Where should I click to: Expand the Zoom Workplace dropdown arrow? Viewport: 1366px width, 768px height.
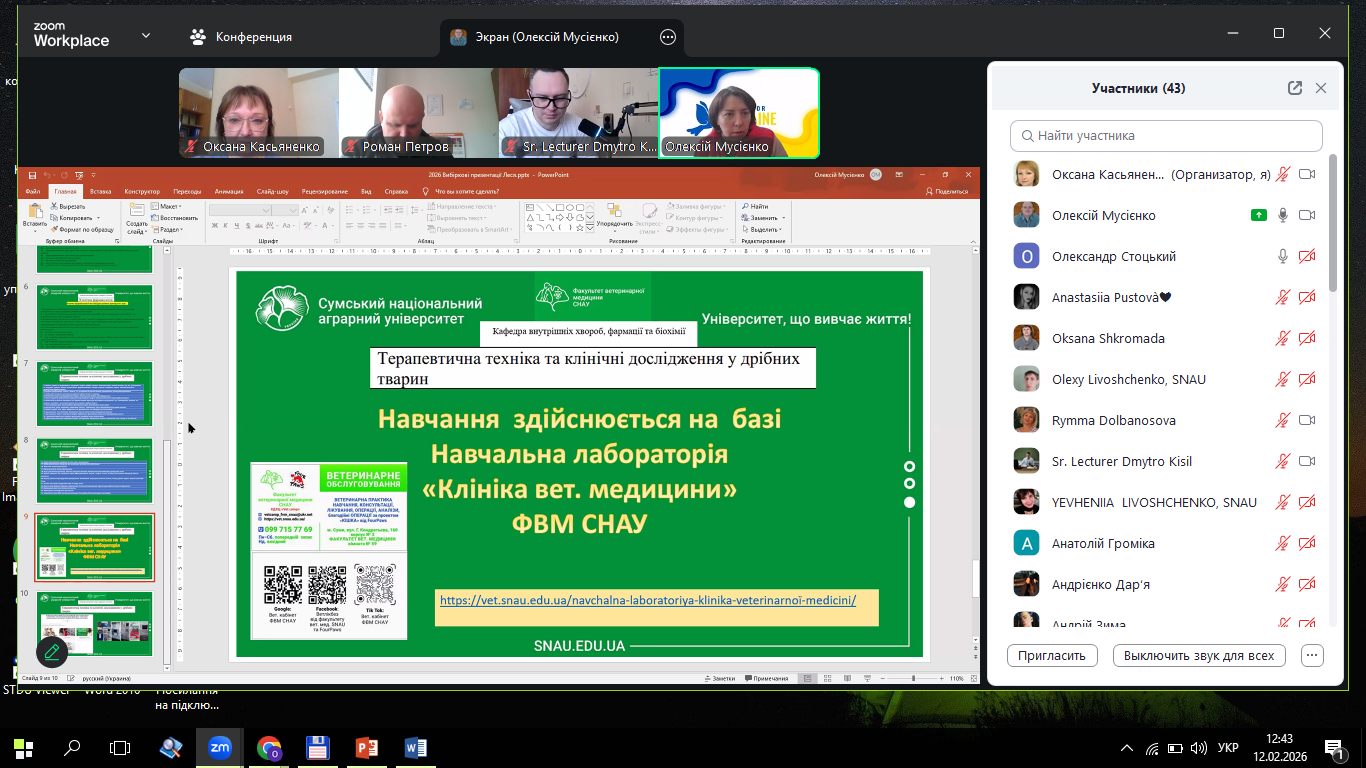pyautogui.click(x=146, y=36)
